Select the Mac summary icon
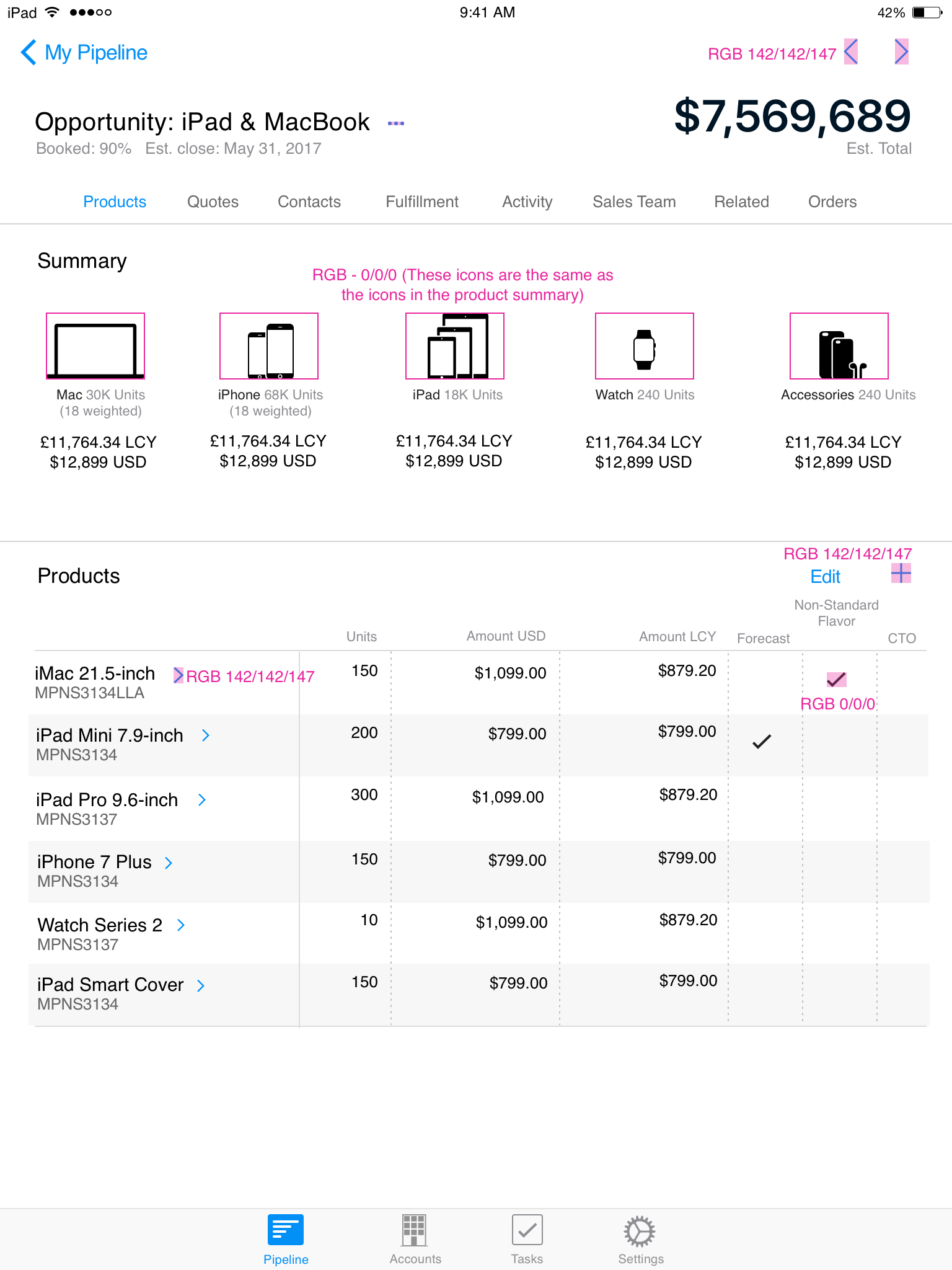The width and height of the screenshot is (952, 1270). click(x=95, y=346)
